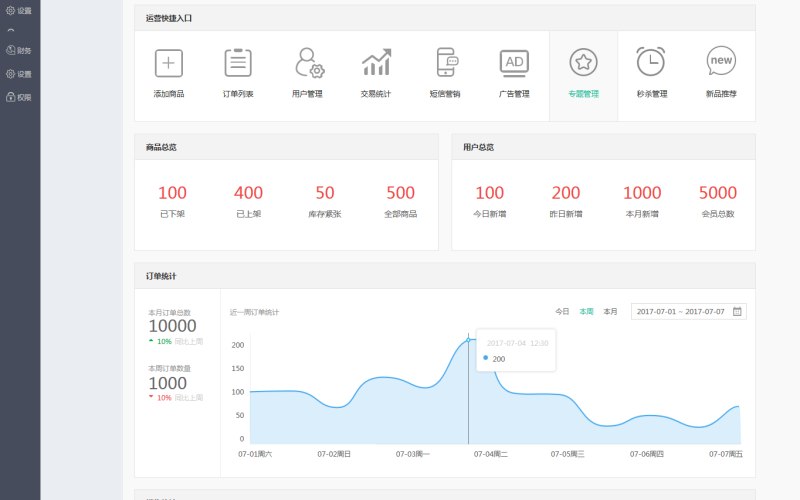This screenshot has width=800, height=500.
Task: Click the 财务 finance item in sidebar
Action: click(x=19, y=51)
